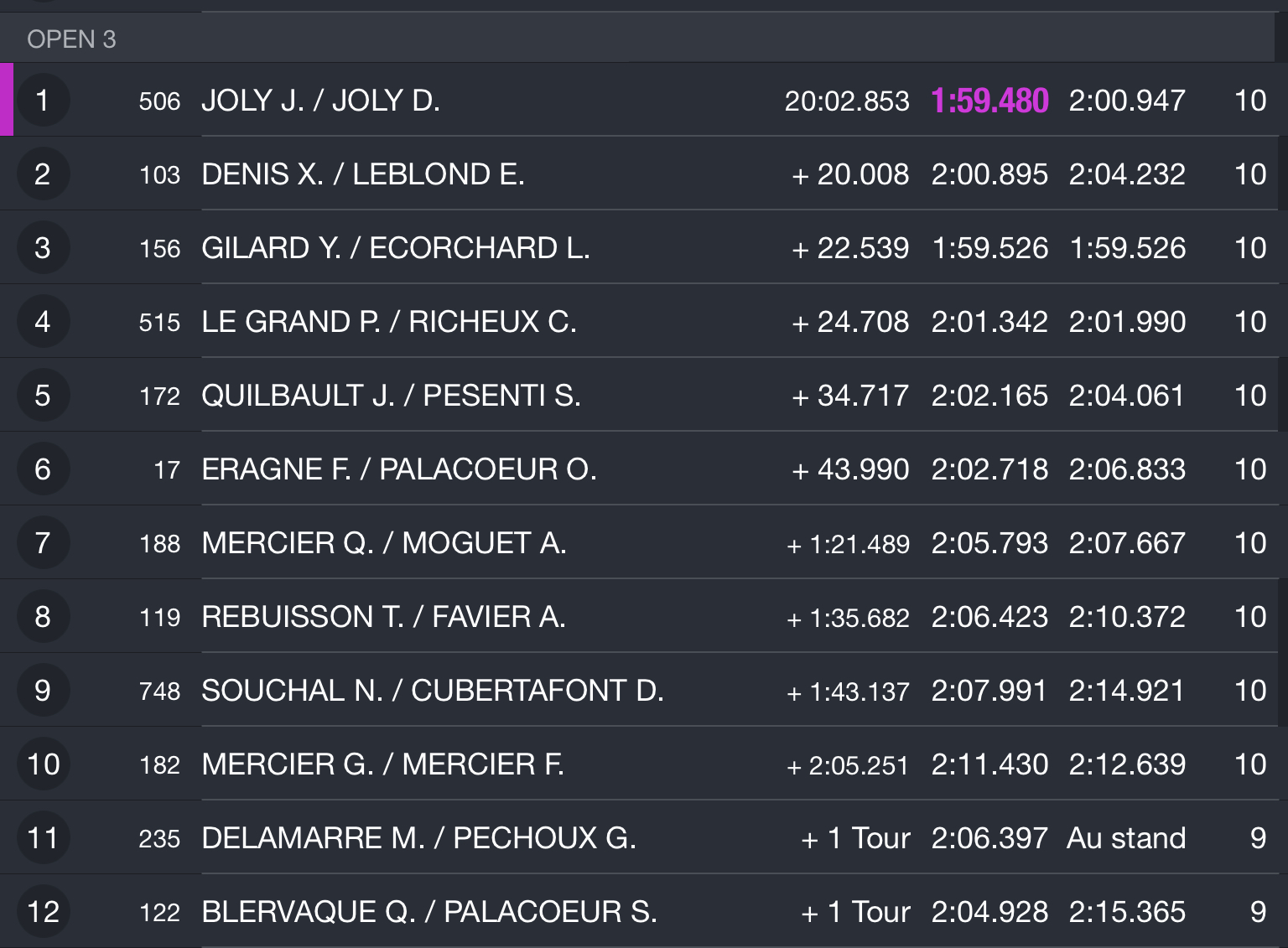The width and height of the screenshot is (1288, 948).
Task: Select JOLY J. / JOLY D. row
Action: pos(644,101)
